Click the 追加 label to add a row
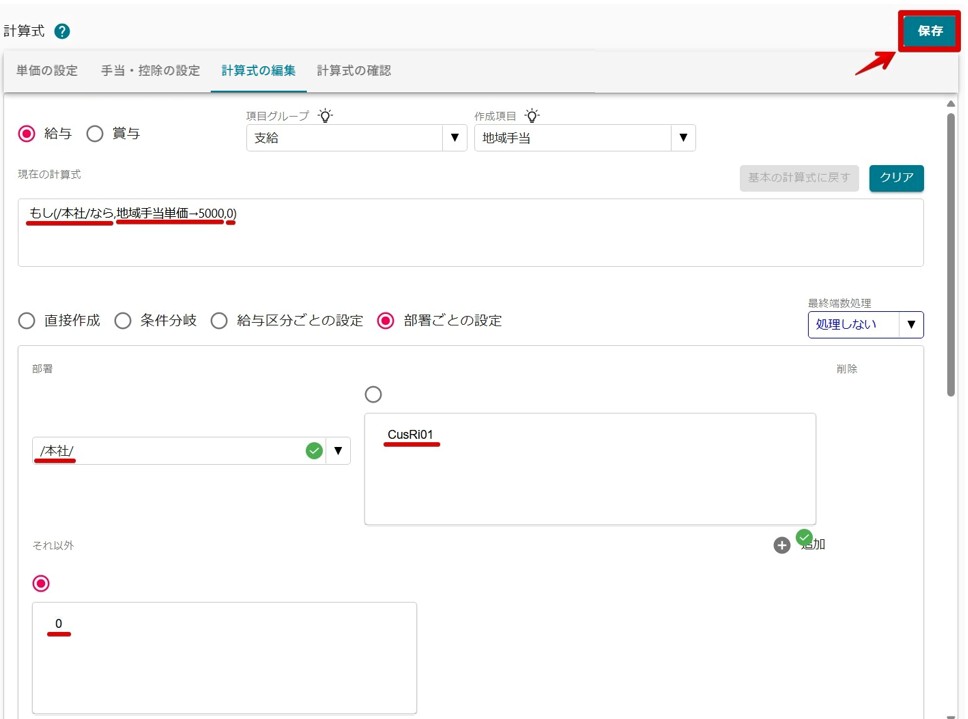This screenshot has width=968, height=719. pos(813,544)
